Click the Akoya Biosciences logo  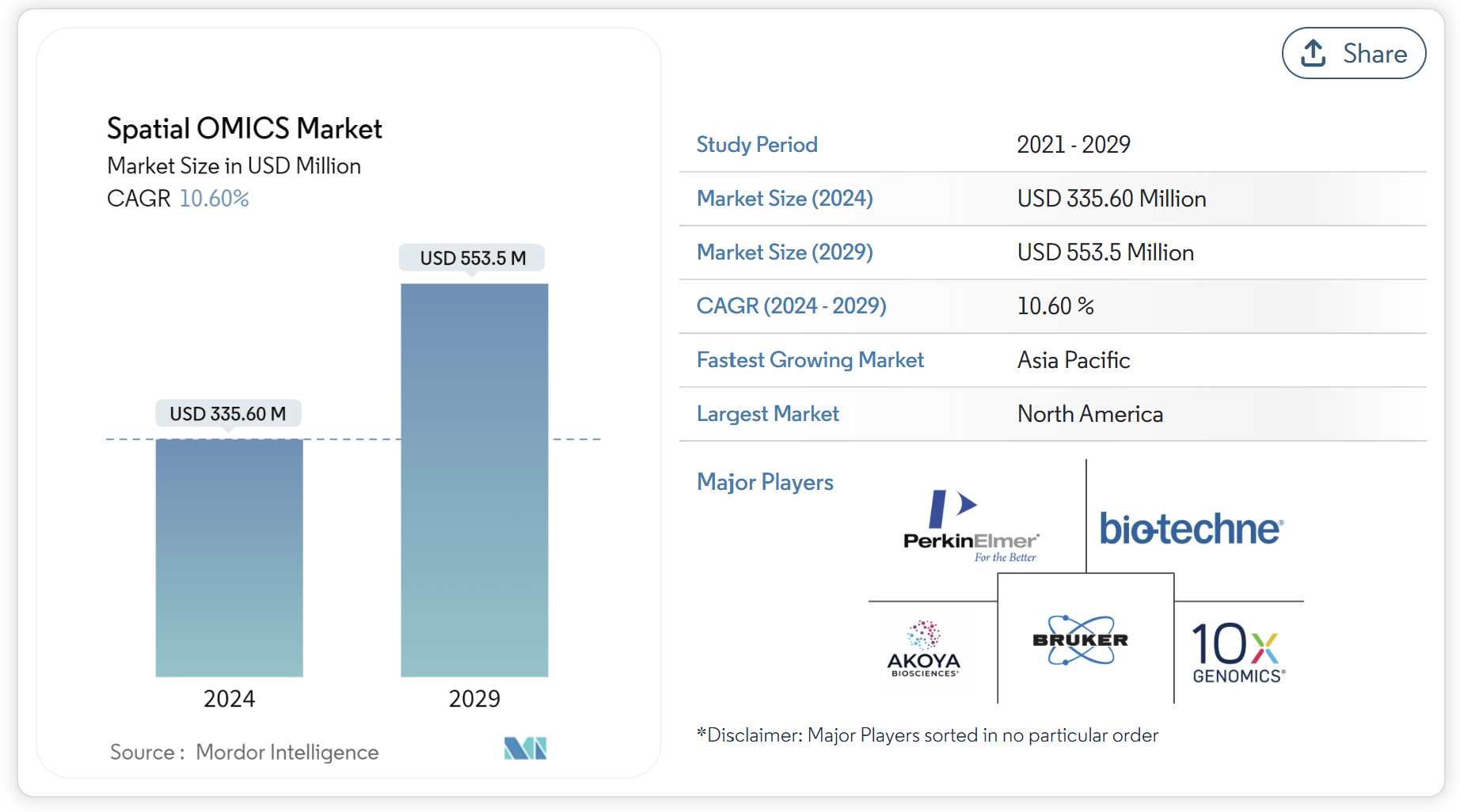[x=924, y=649]
